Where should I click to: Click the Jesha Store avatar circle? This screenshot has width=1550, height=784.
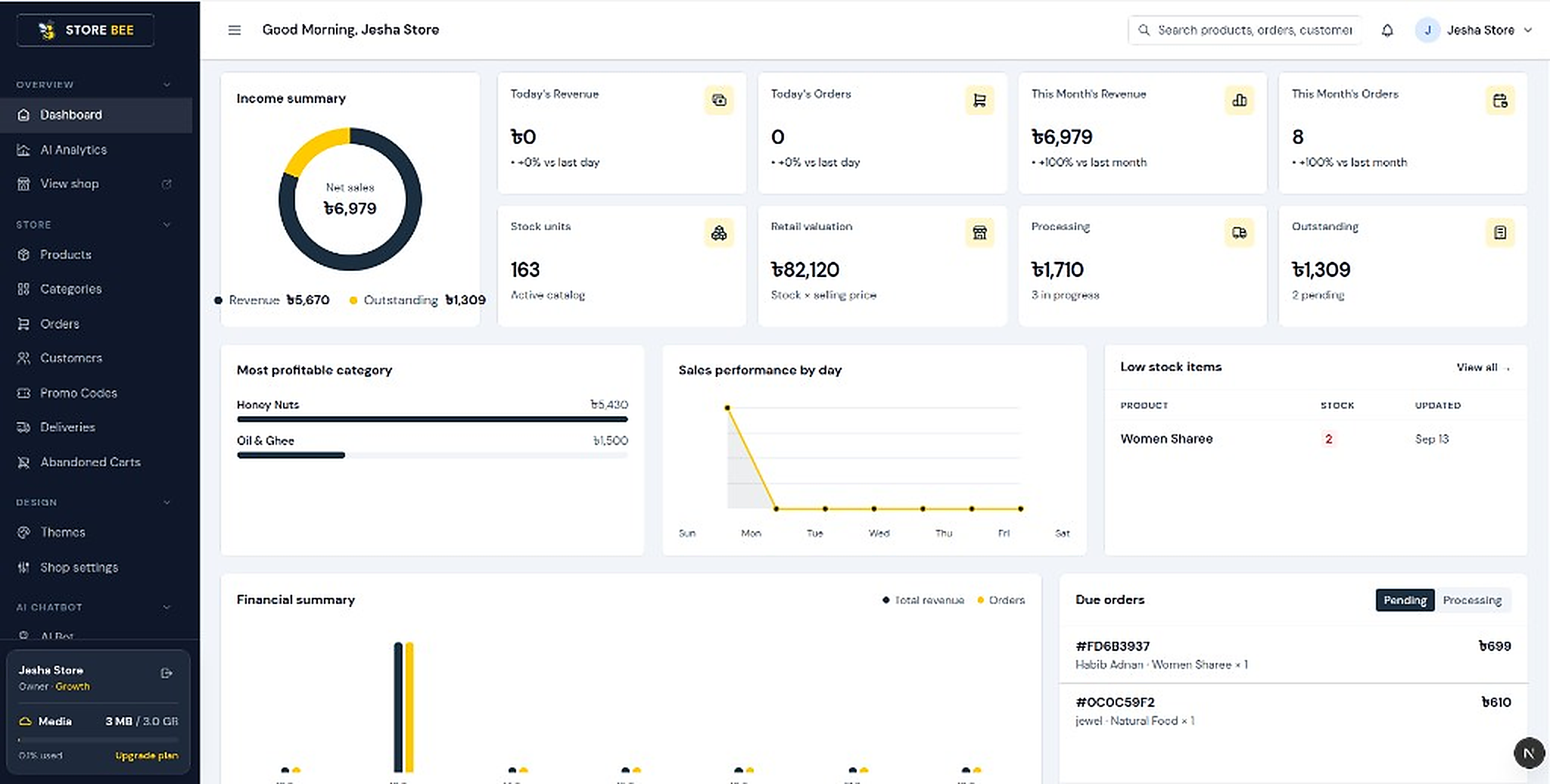(1427, 30)
